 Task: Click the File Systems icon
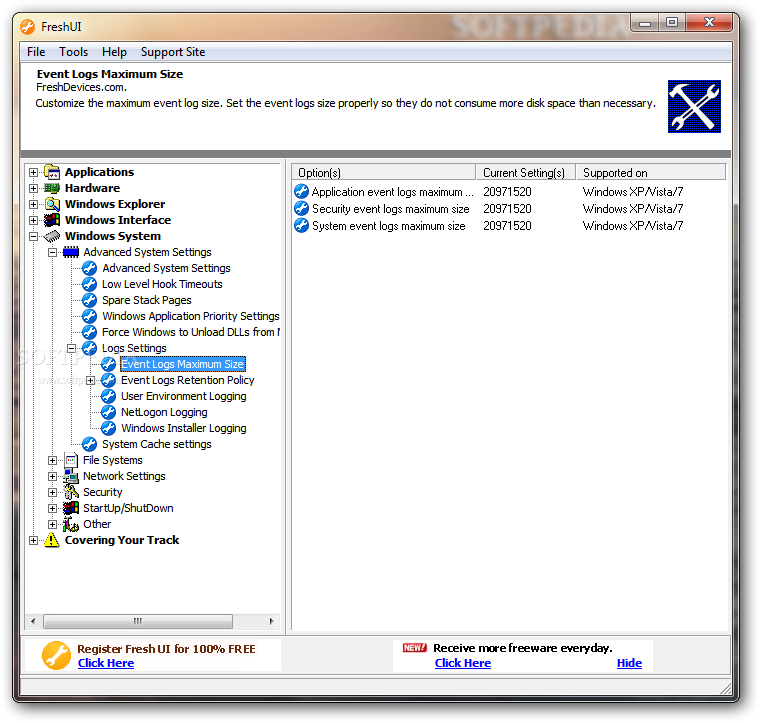click(x=71, y=460)
